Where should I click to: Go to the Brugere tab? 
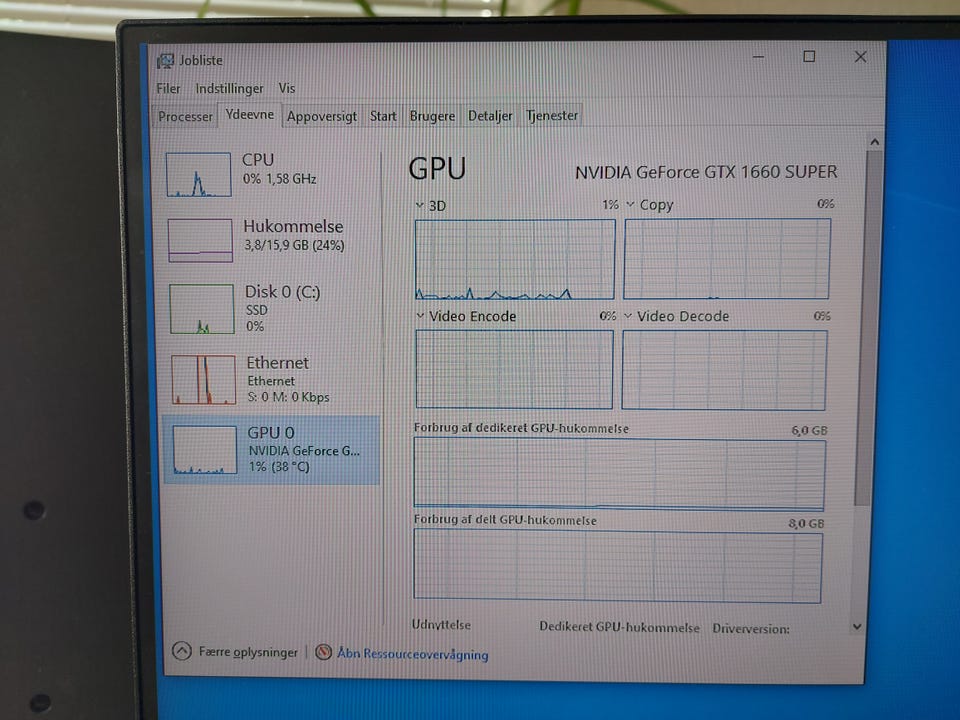point(432,116)
